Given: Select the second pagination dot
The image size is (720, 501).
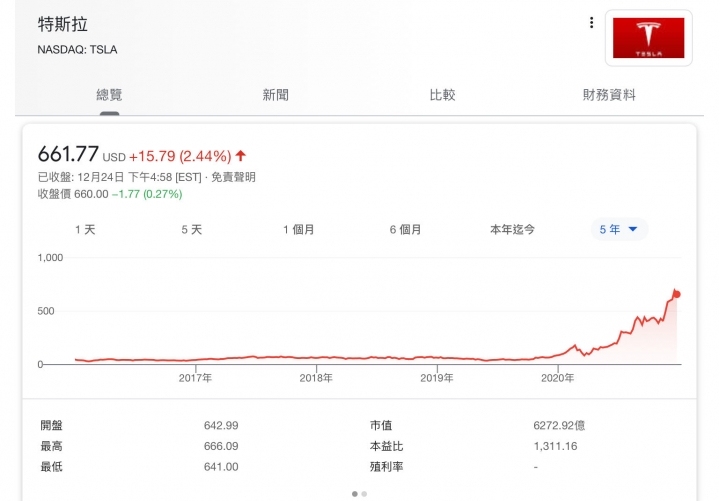Looking at the screenshot, I should [x=364, y=494].
